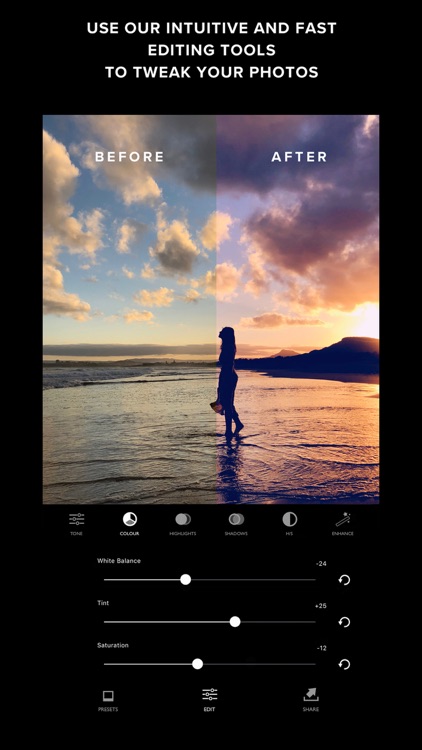
Task: Click the Before half of the photo
Action: (129, 309)
